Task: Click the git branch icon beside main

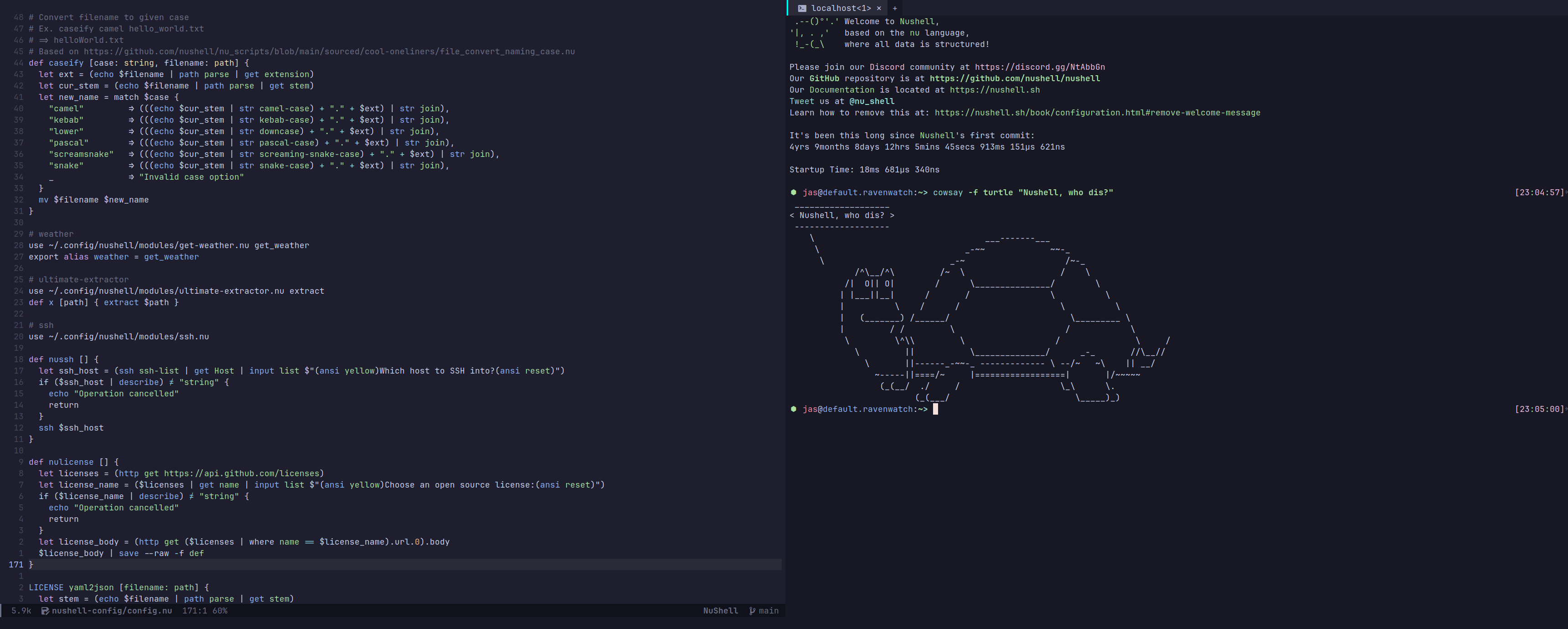Action: (x=753, y=611)
